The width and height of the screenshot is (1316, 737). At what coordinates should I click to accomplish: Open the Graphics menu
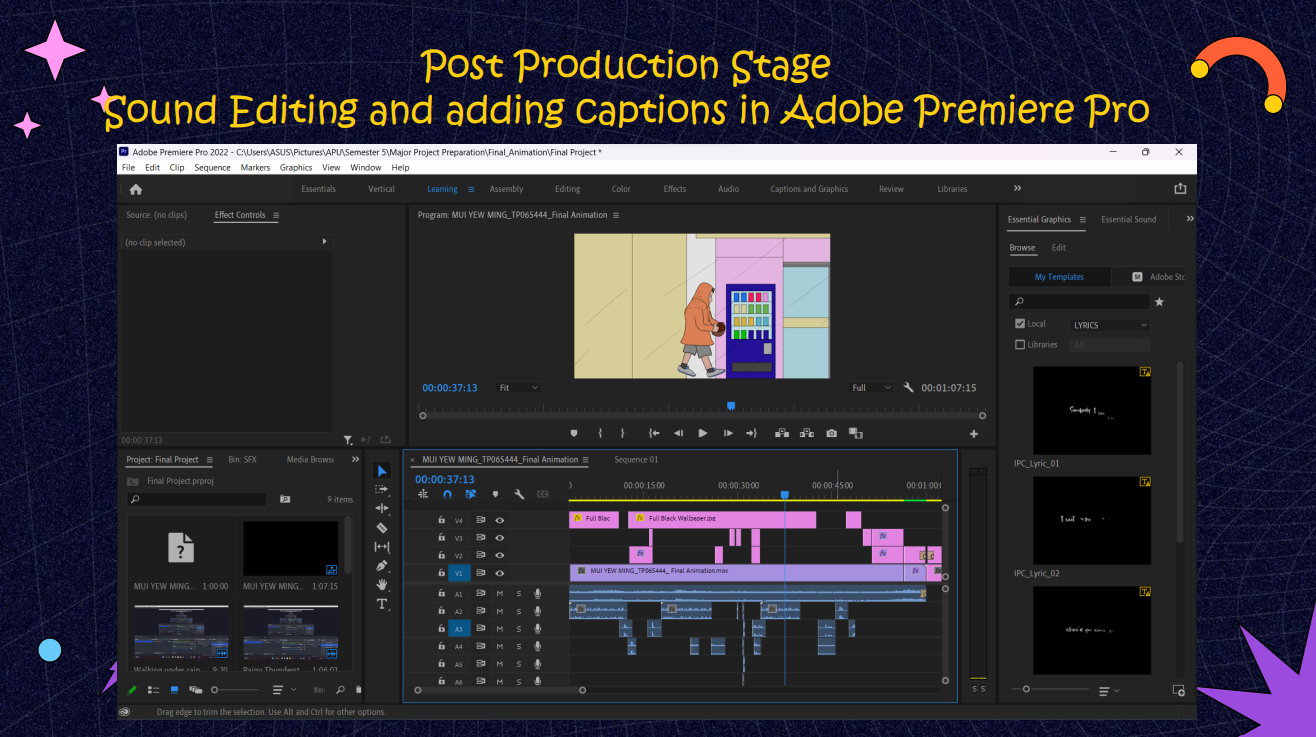[x=296, y=168]
